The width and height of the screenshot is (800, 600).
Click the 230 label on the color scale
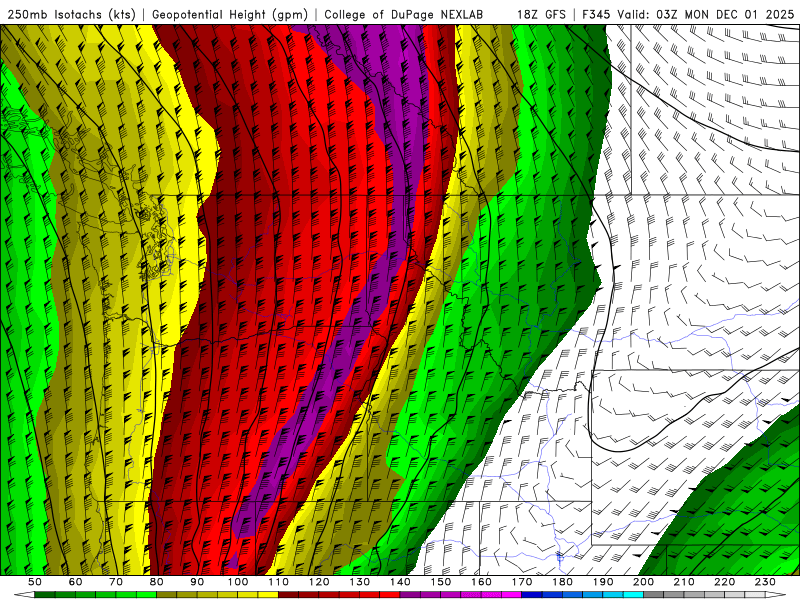point(765,582)
